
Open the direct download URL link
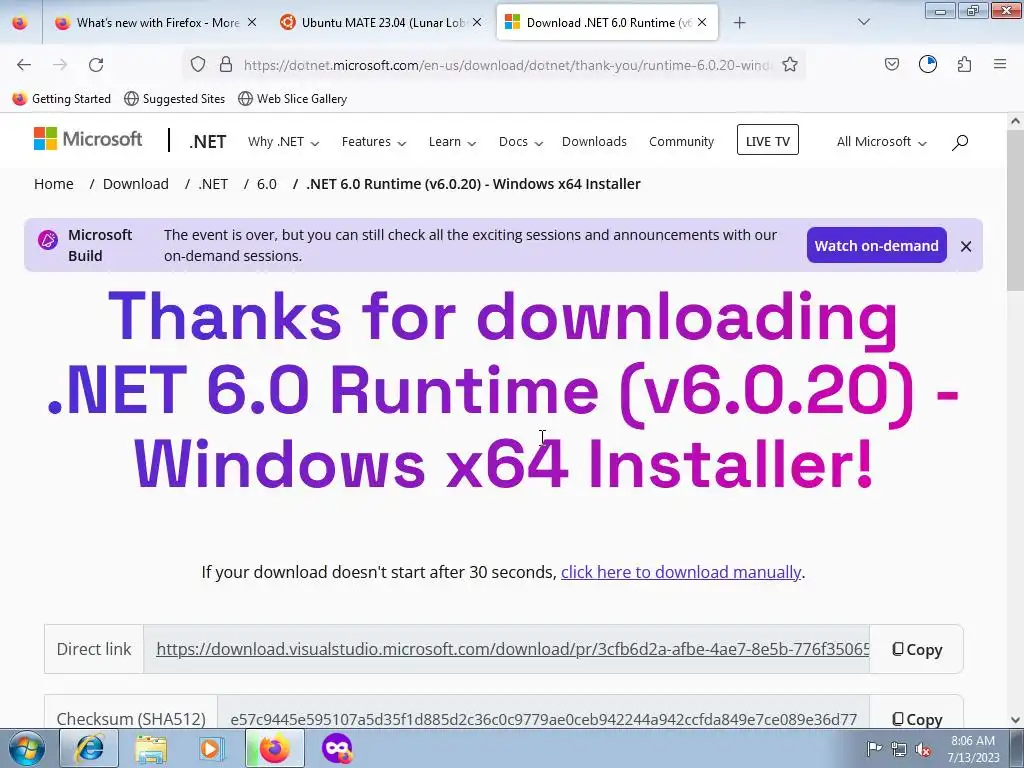513,649
